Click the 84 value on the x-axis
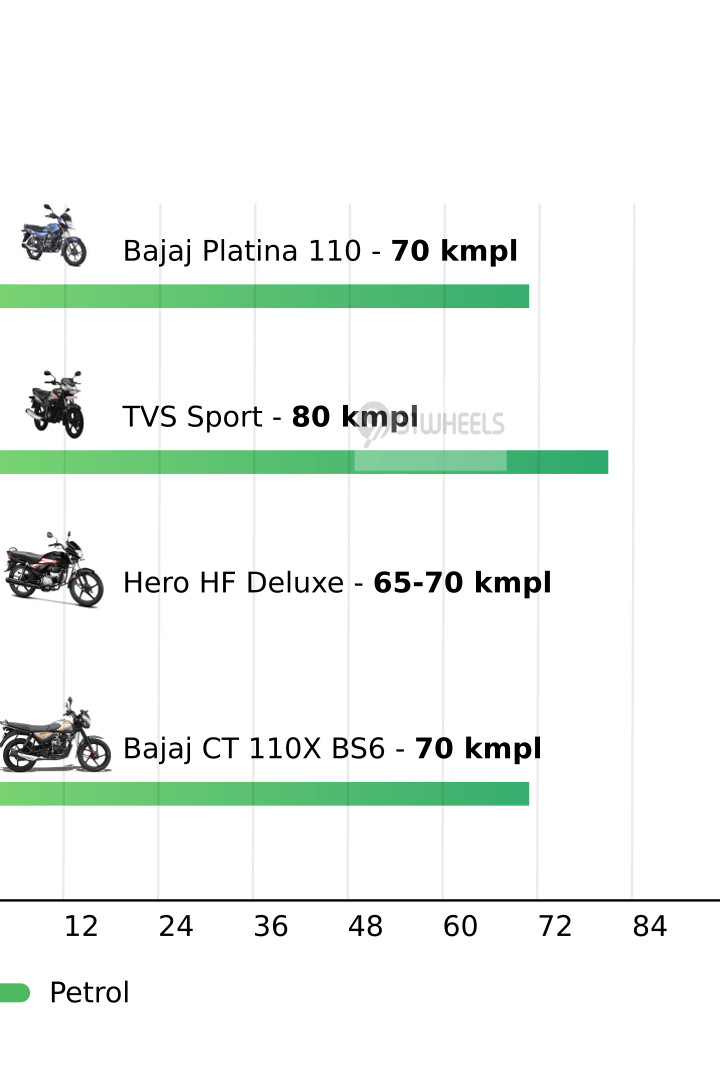This screenshot has width=720, height=1090. pyautogui.click(x=650, y=927)
